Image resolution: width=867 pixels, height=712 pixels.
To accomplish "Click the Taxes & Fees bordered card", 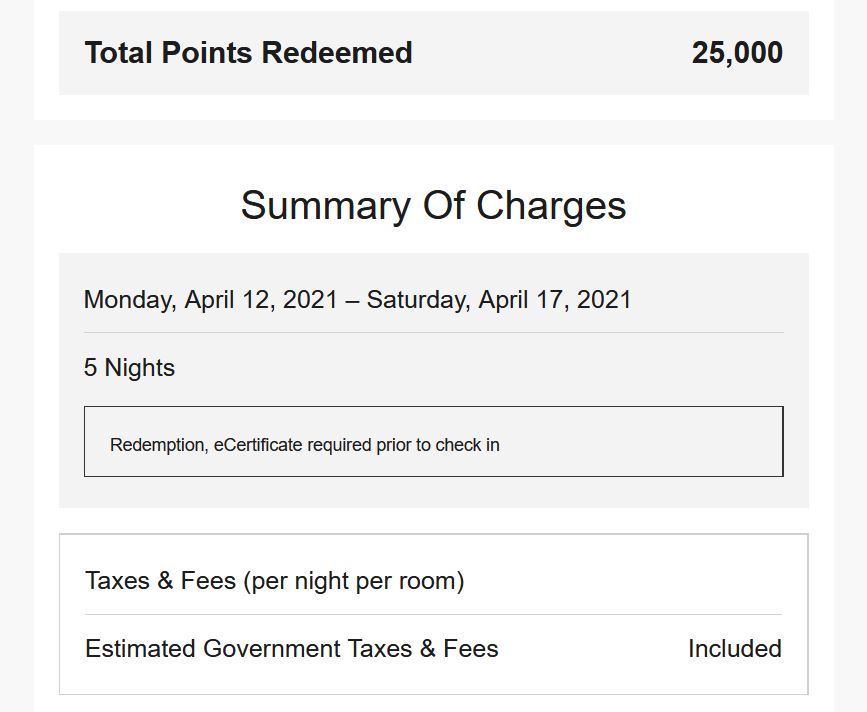I will pyautogui.click(x=434, y=614).
